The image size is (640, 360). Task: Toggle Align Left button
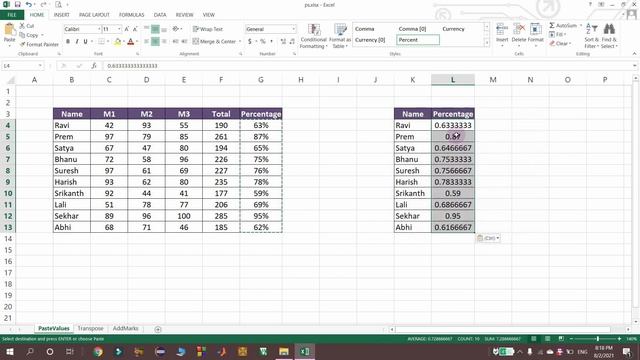pos(147,41)
